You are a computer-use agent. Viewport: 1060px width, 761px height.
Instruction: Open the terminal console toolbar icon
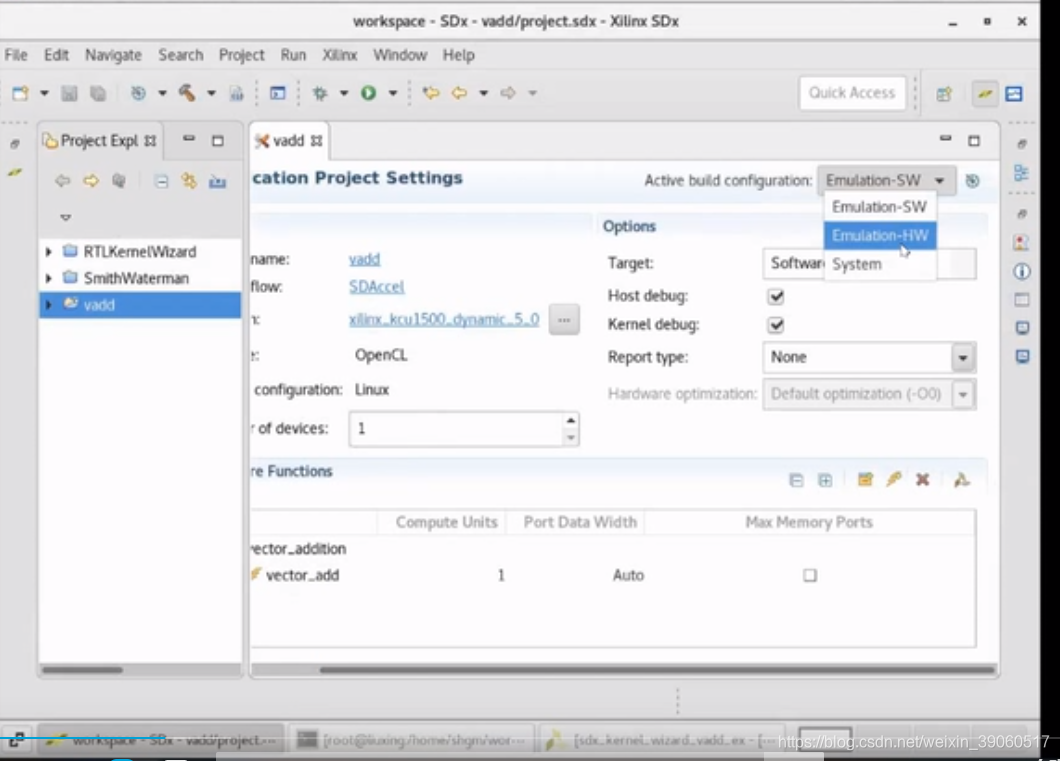(277, 93)
